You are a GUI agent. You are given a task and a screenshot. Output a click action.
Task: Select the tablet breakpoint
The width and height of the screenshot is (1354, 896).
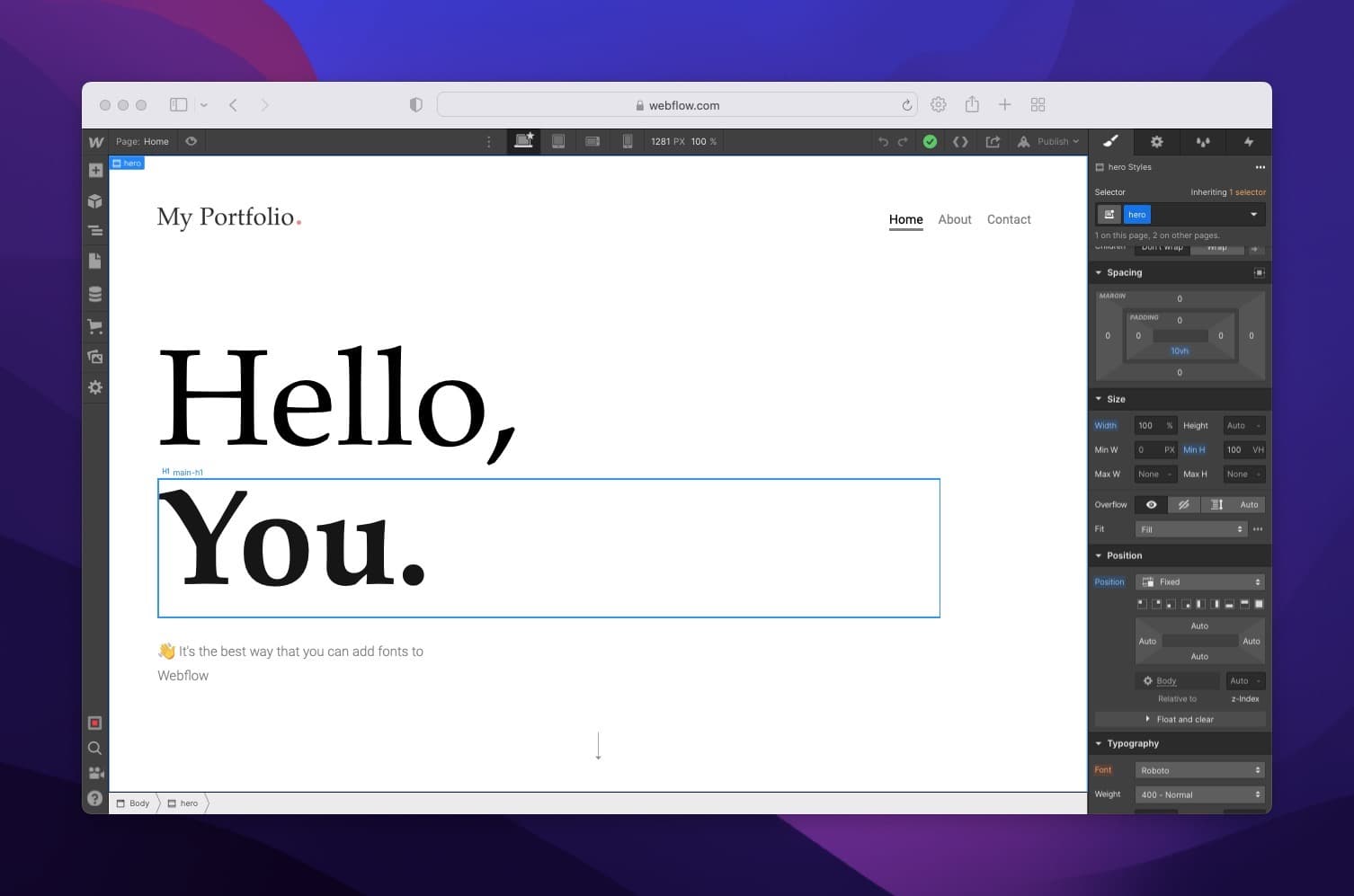point(558,141)
